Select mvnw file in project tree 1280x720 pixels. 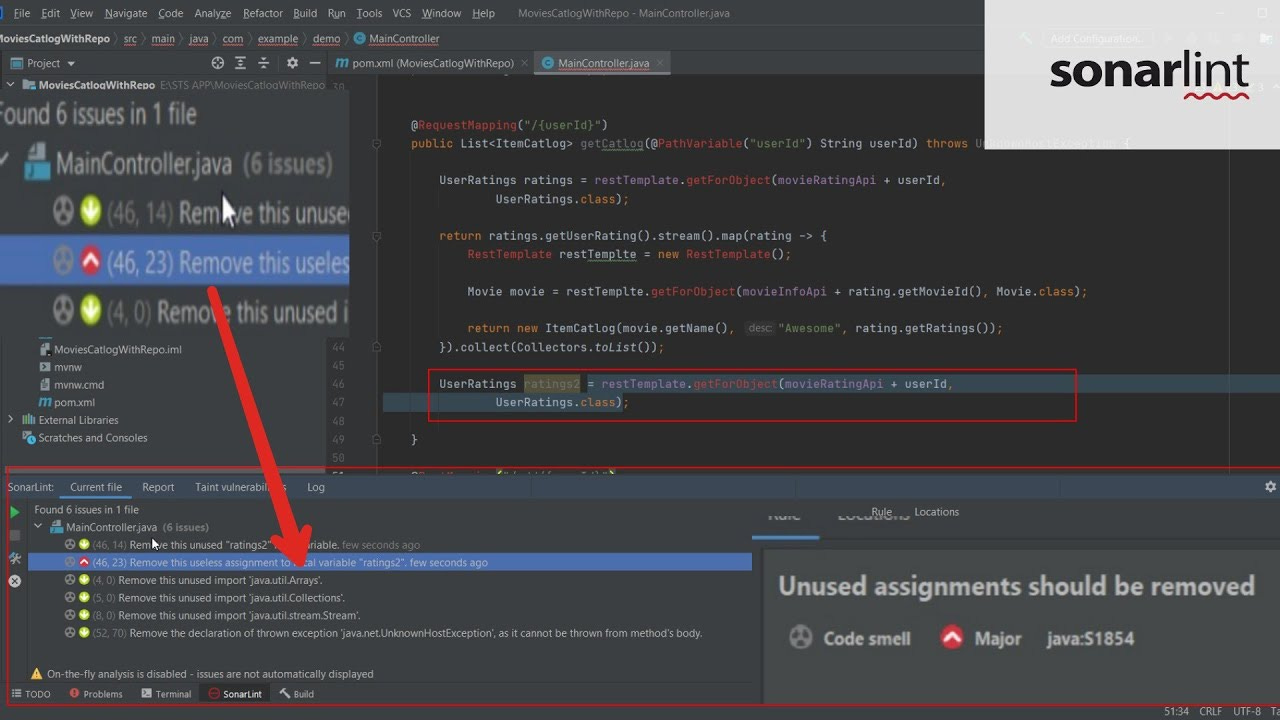[x=60, y=367]
